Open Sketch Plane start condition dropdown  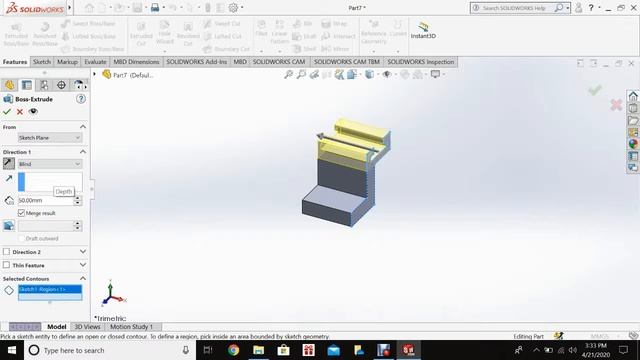(x=50, y=138)
